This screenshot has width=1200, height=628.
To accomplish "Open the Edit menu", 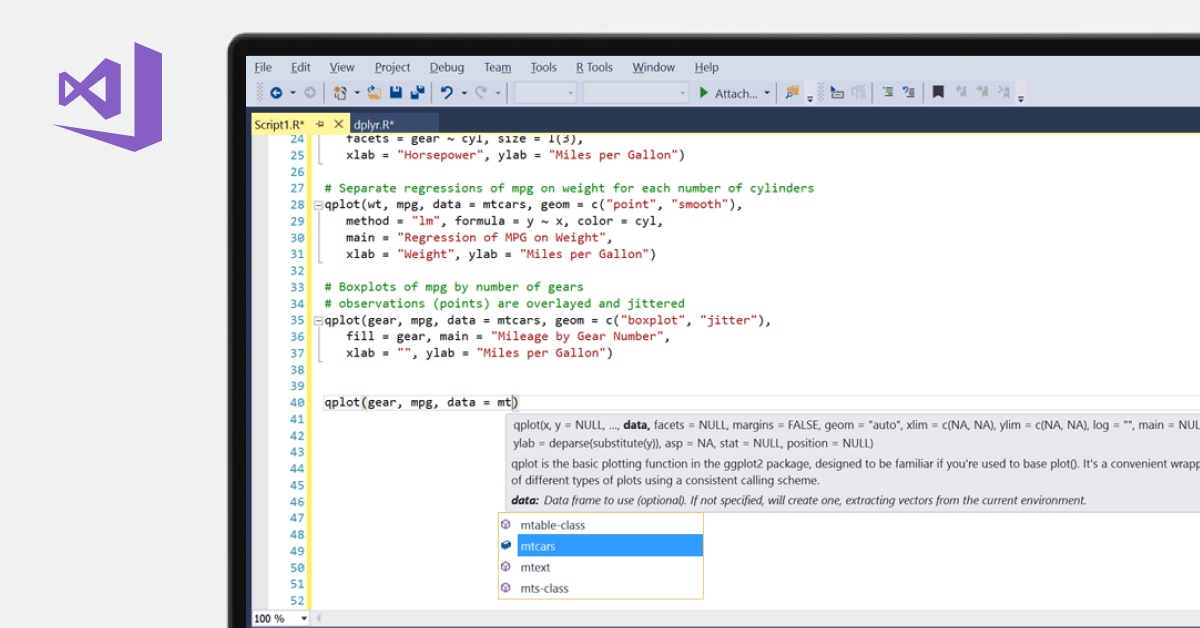I will (x=301, y=67).
